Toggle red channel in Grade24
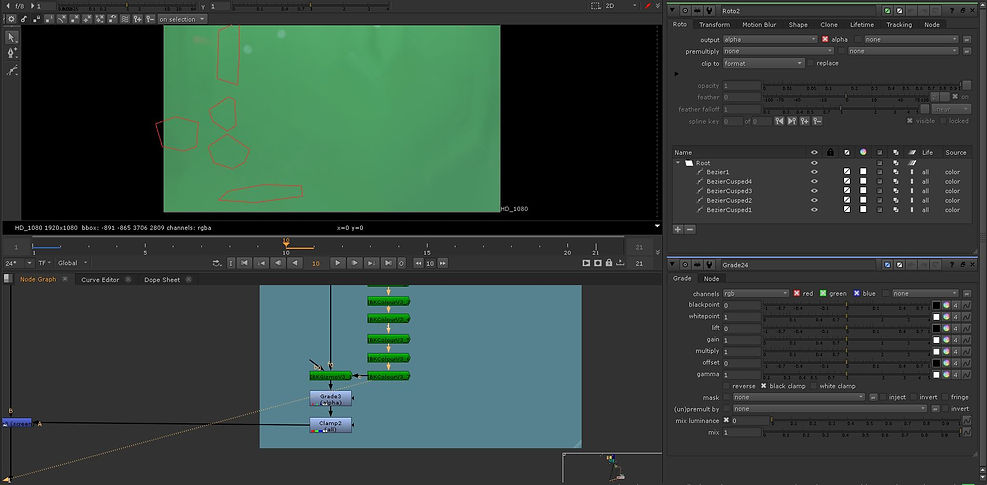 pos(796,294)
